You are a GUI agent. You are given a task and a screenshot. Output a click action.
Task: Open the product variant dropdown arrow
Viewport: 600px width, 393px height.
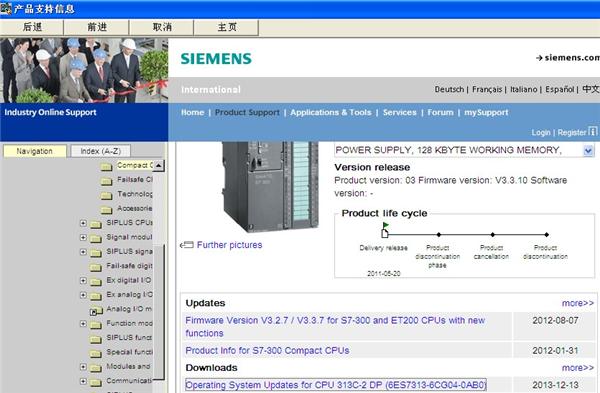click(x=588, y=151)
